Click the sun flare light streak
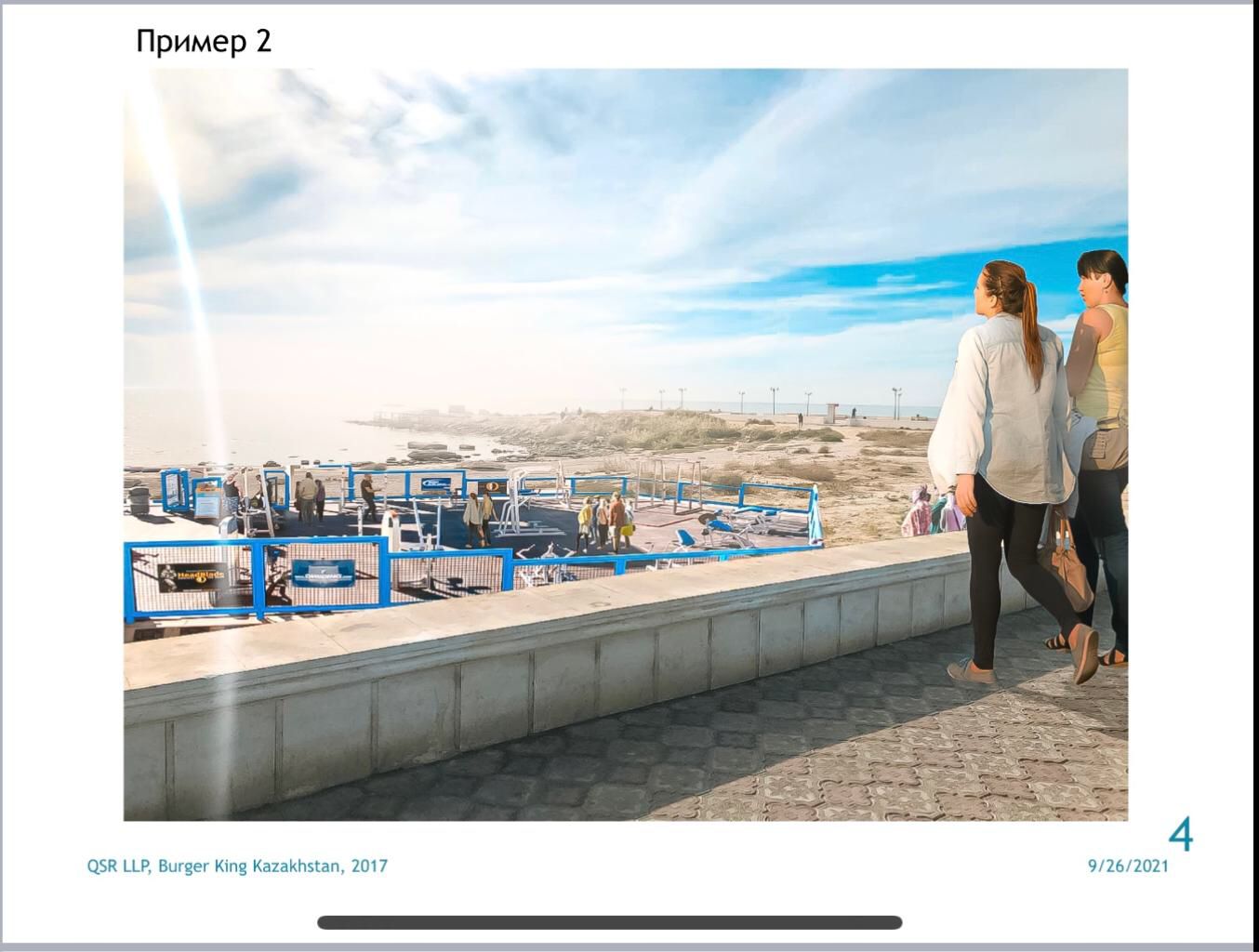Viewport: 1259px width, 952px height. coord(191,279)
